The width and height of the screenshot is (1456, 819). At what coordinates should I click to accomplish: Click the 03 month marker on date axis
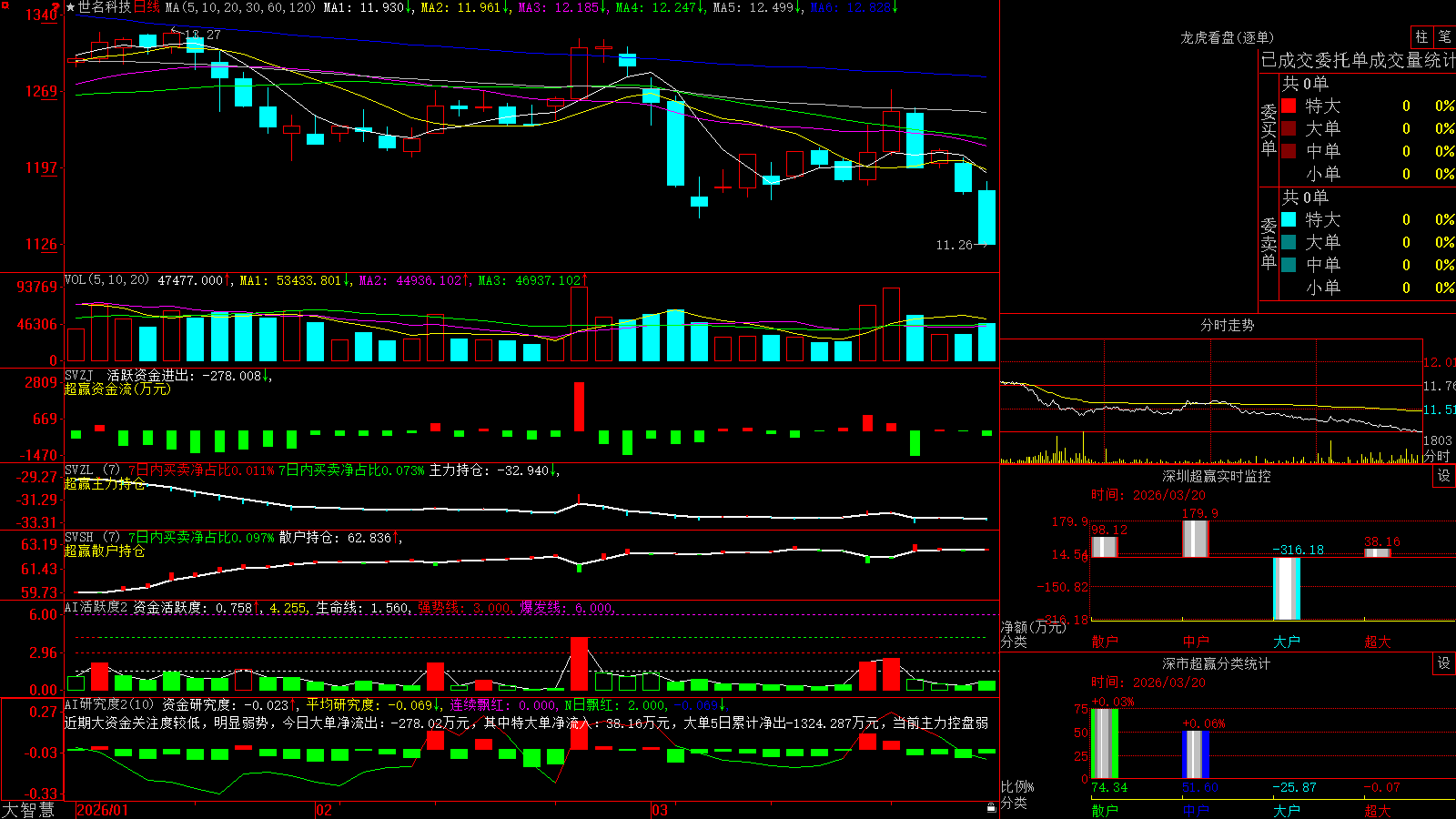pos(660,810)
